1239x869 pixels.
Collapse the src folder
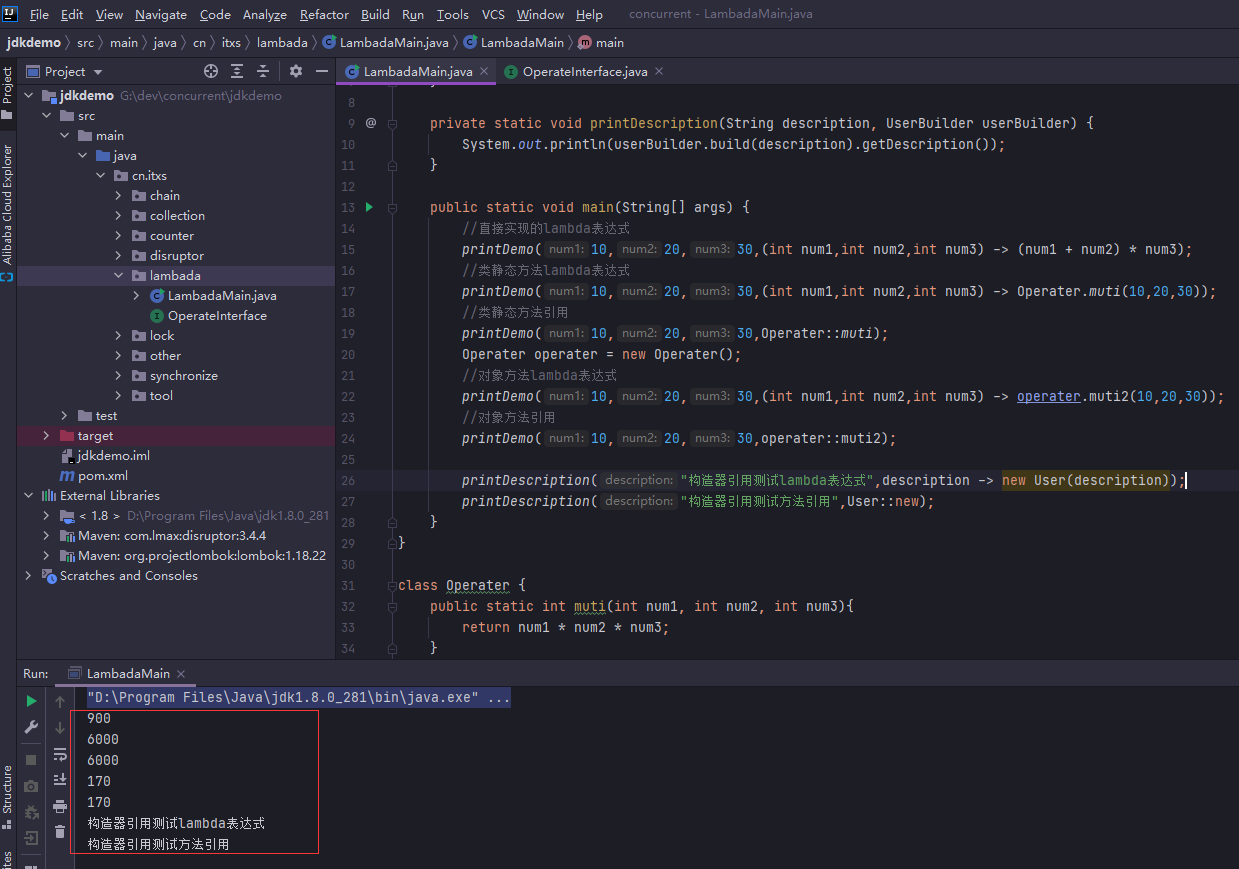tap(46, 115)
